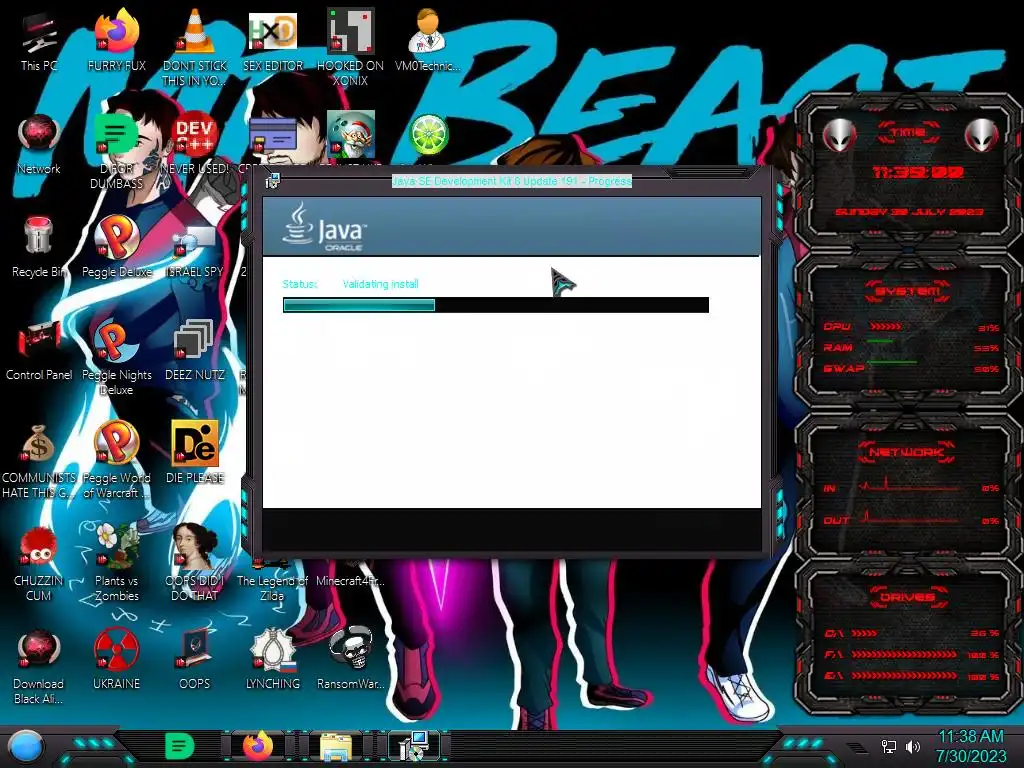Open File Explorer from the taskbar

(x=336, y=747)
